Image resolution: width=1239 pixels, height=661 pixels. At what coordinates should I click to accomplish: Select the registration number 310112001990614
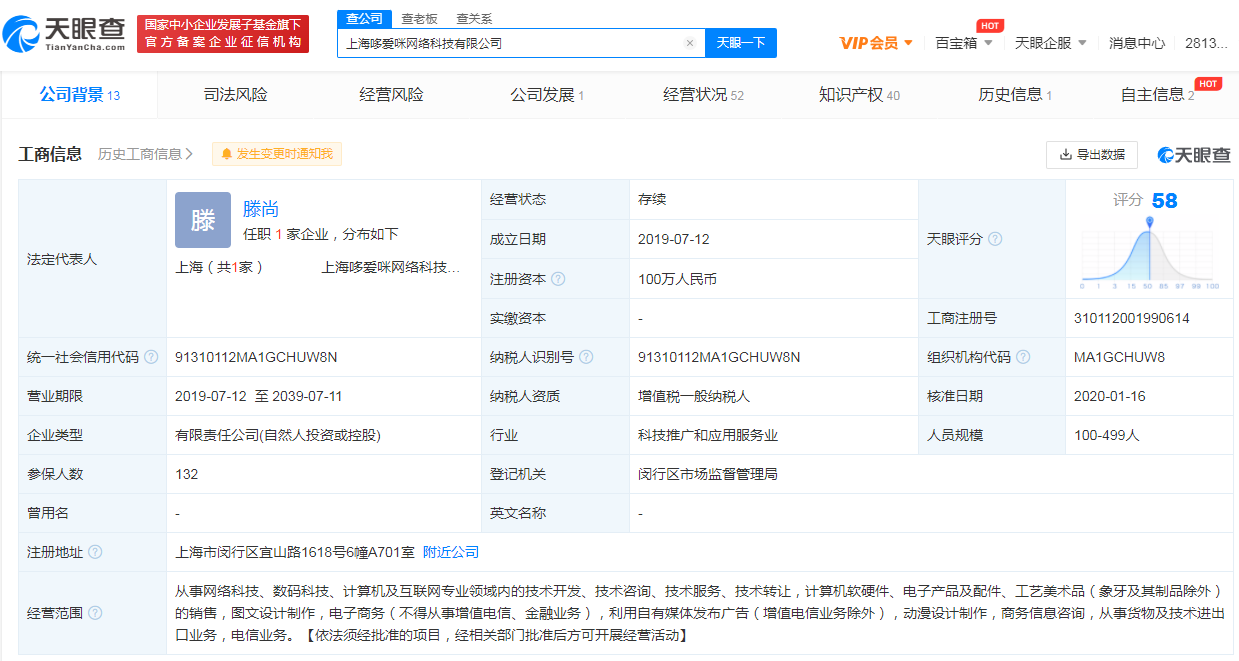(x=1132, y=318)
